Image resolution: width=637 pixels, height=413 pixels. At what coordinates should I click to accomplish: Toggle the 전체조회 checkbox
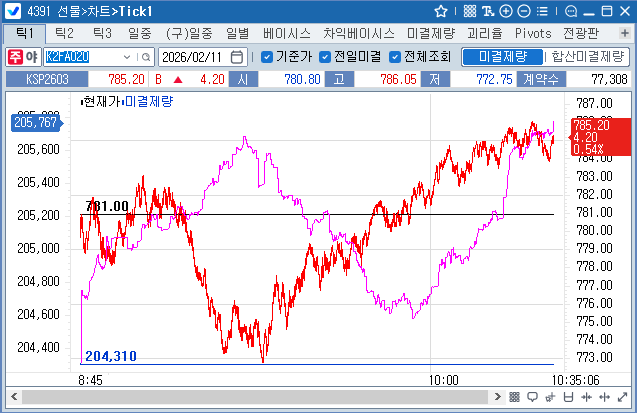395,57
